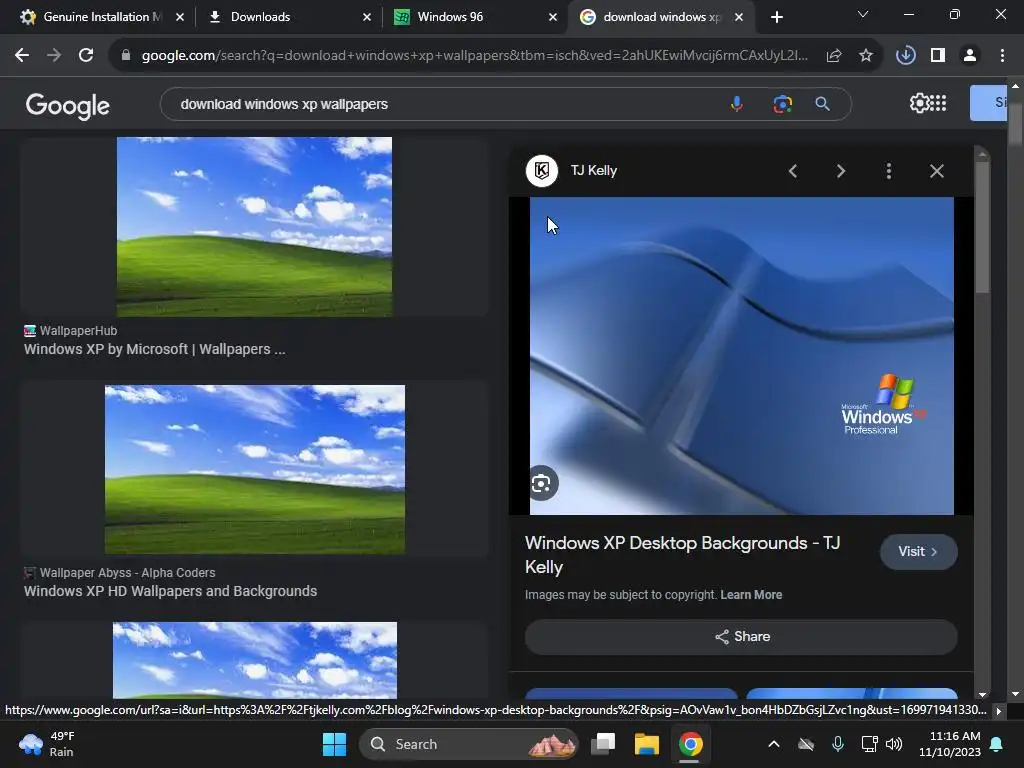The width and height of the screenshot is (1024, 768).
Task: Open a new browser tab
Action: point(776,17)
